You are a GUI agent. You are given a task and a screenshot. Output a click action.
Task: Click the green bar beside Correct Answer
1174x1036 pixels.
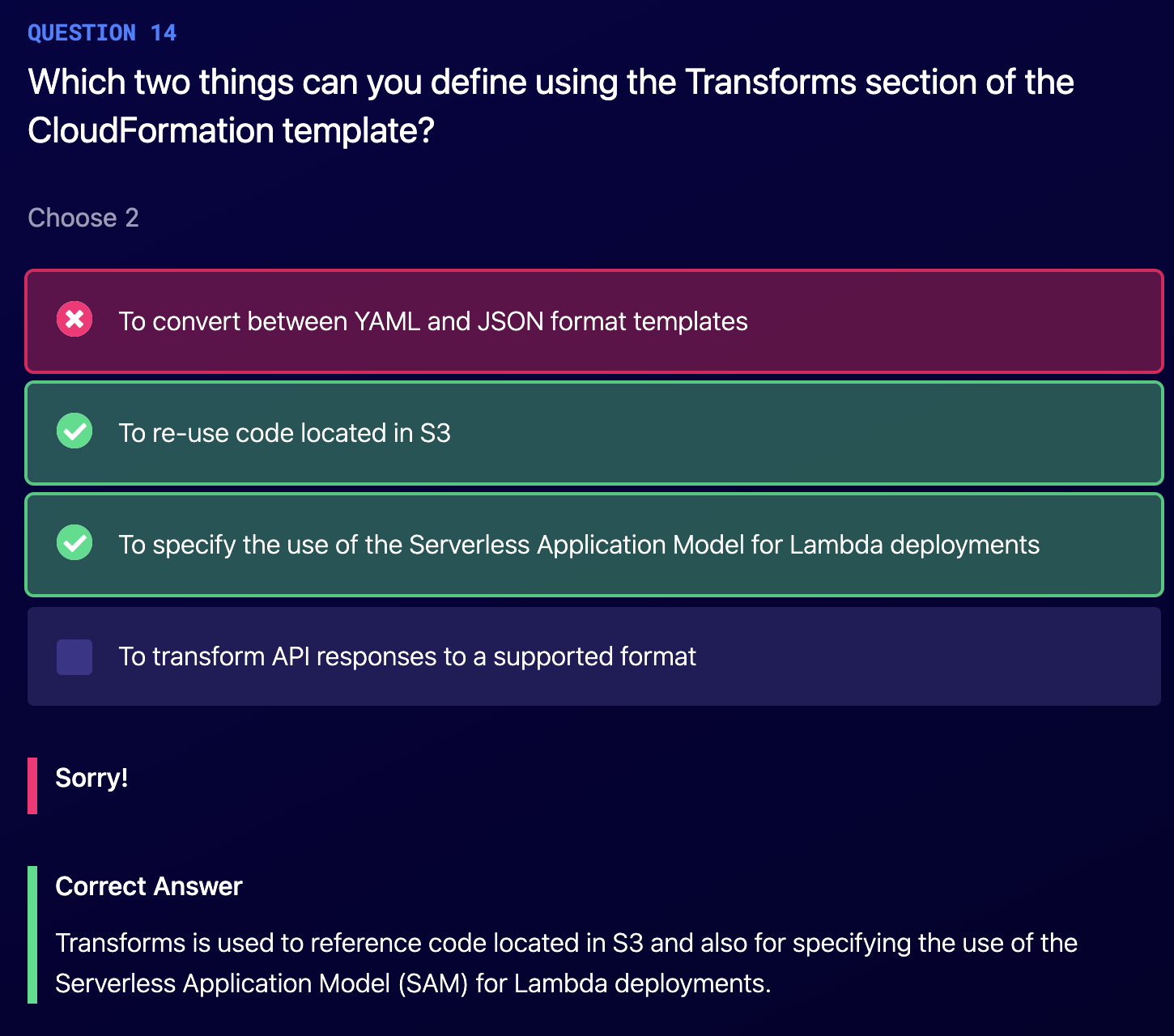click(32, 935)
